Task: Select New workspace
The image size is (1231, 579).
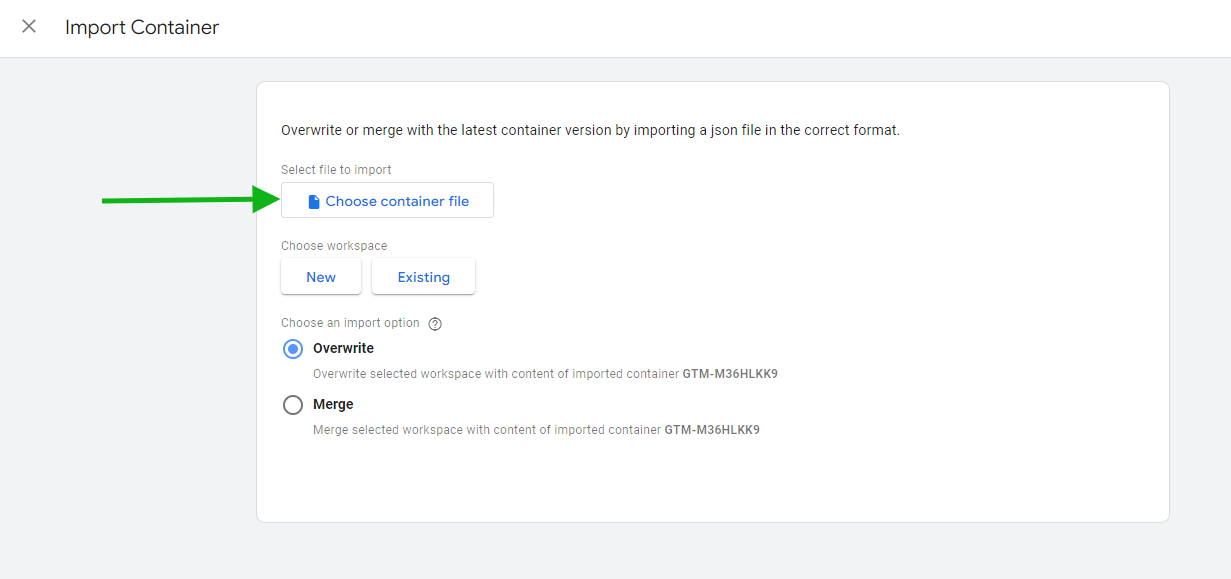Action: (x=321, y=277)
